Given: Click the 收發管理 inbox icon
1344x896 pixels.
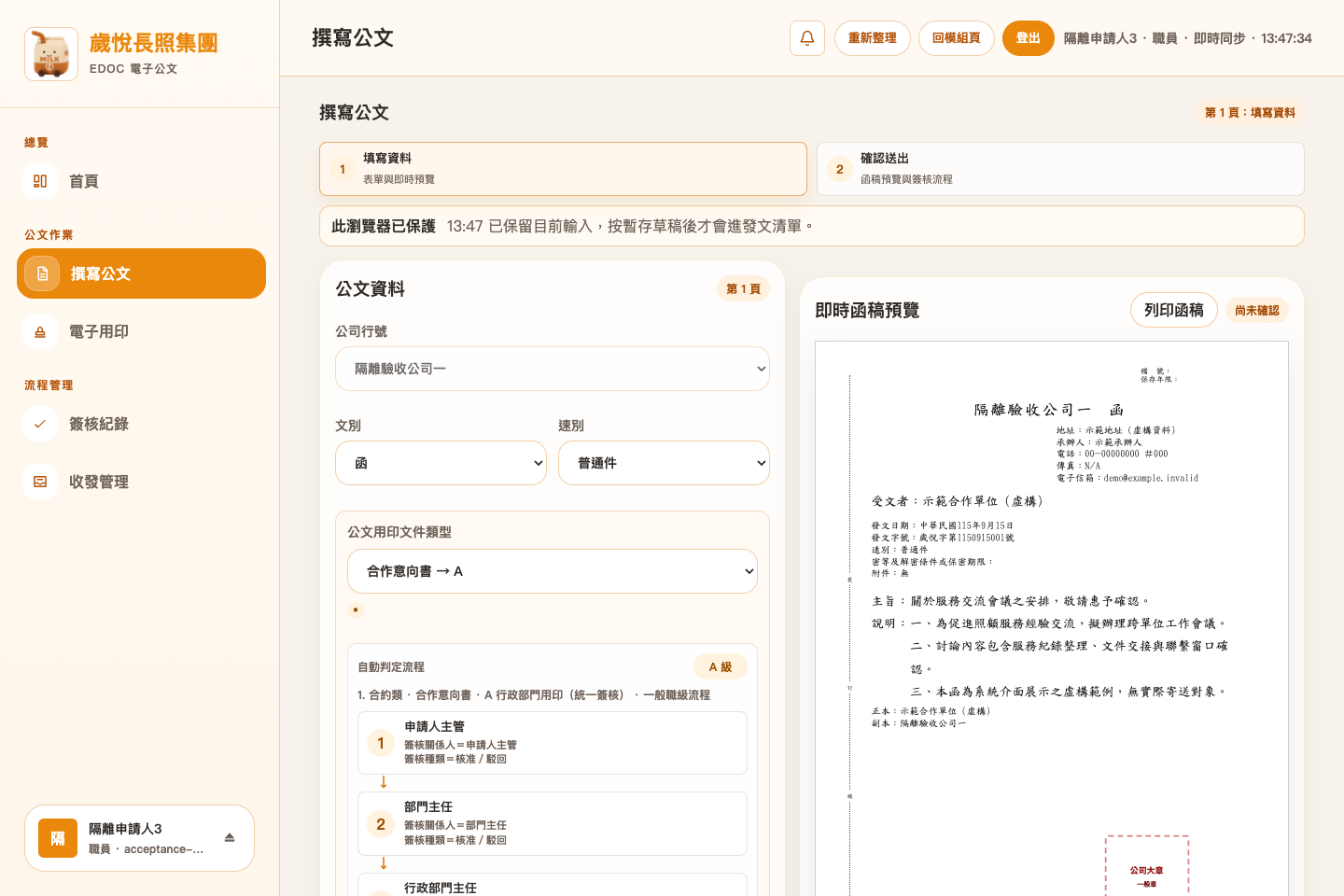Looking at the screenshot, I should tap(40, 482).
